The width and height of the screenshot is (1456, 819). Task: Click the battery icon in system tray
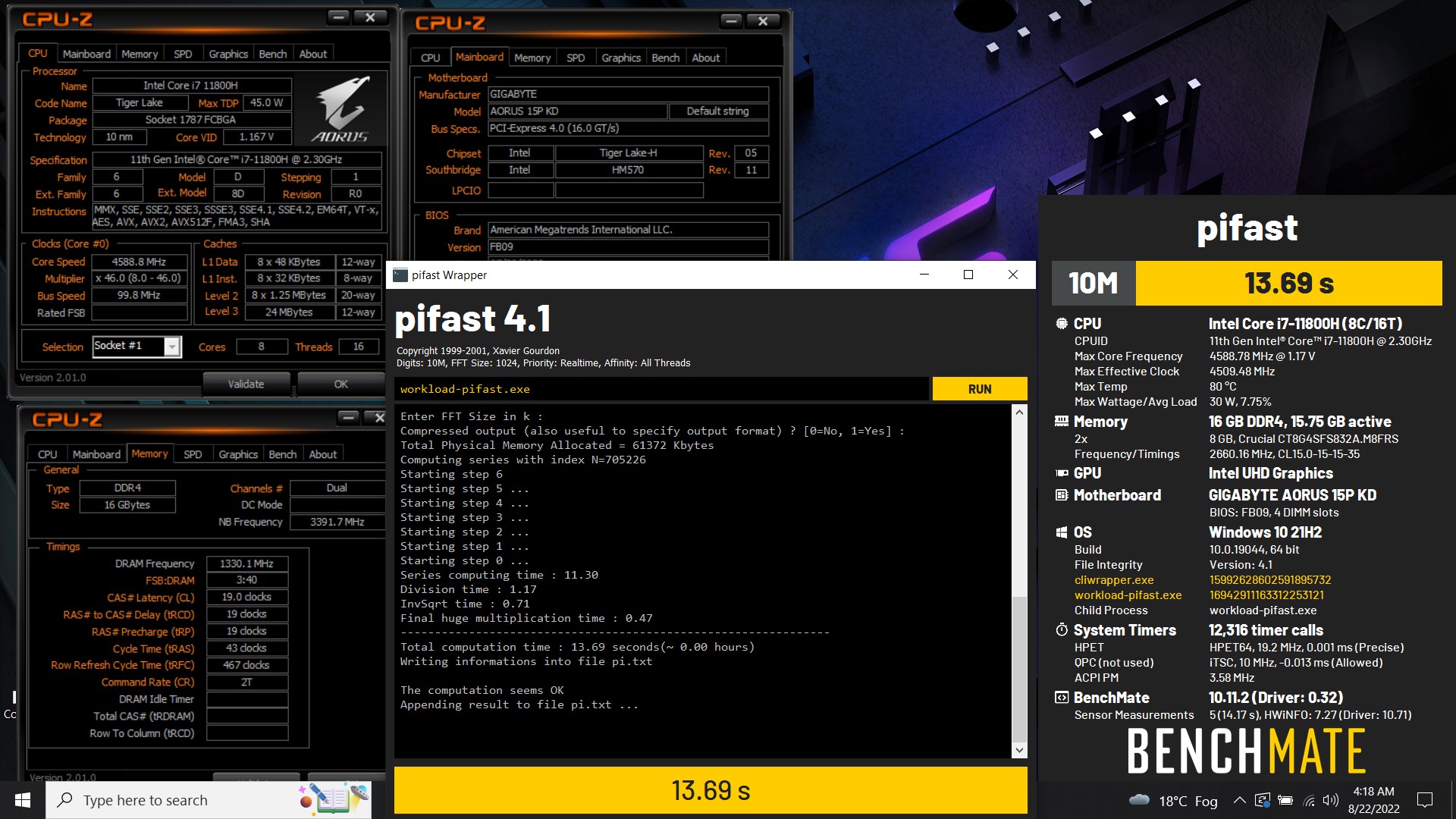[x=1285, y=800]
